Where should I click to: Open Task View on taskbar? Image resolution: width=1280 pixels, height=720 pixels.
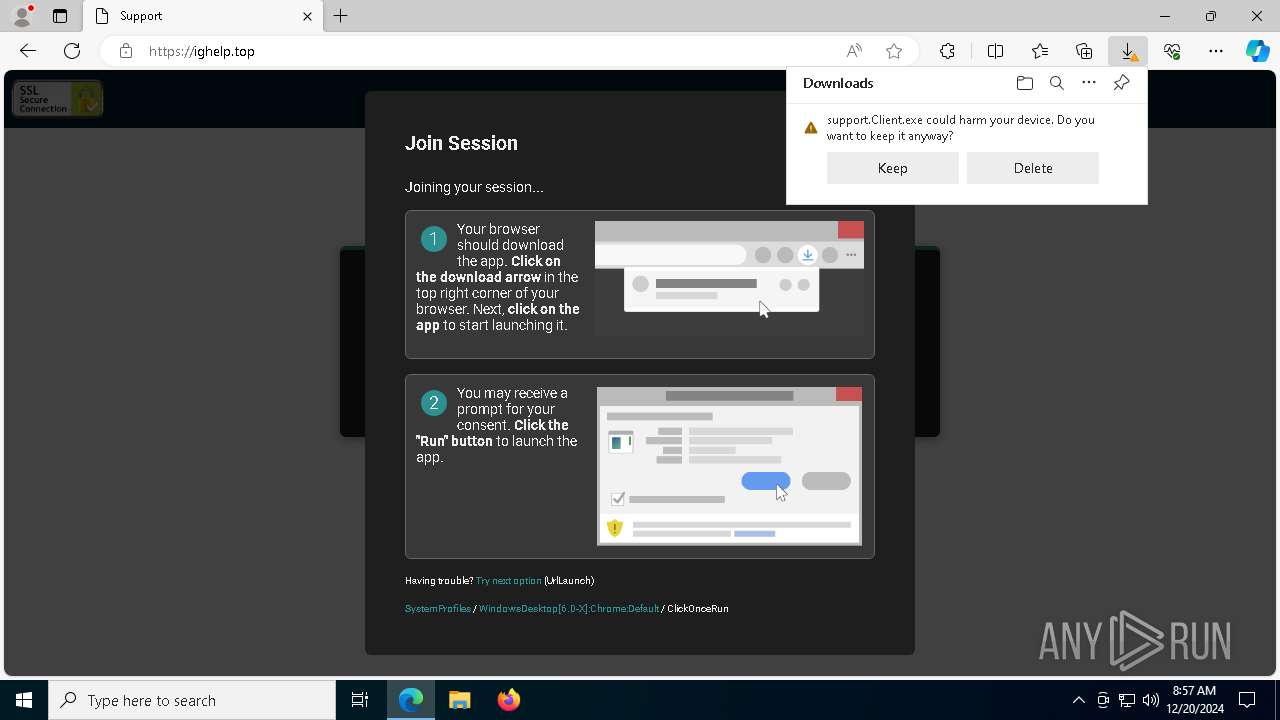pyautogui.click(x=360, y=700)
